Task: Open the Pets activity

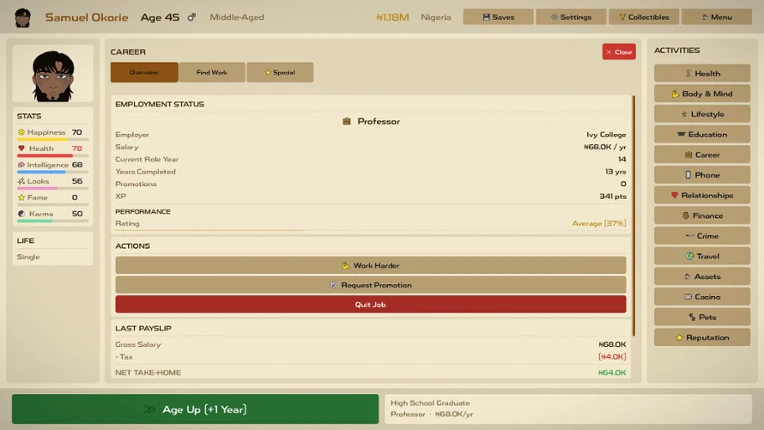Action: (702, 317)
